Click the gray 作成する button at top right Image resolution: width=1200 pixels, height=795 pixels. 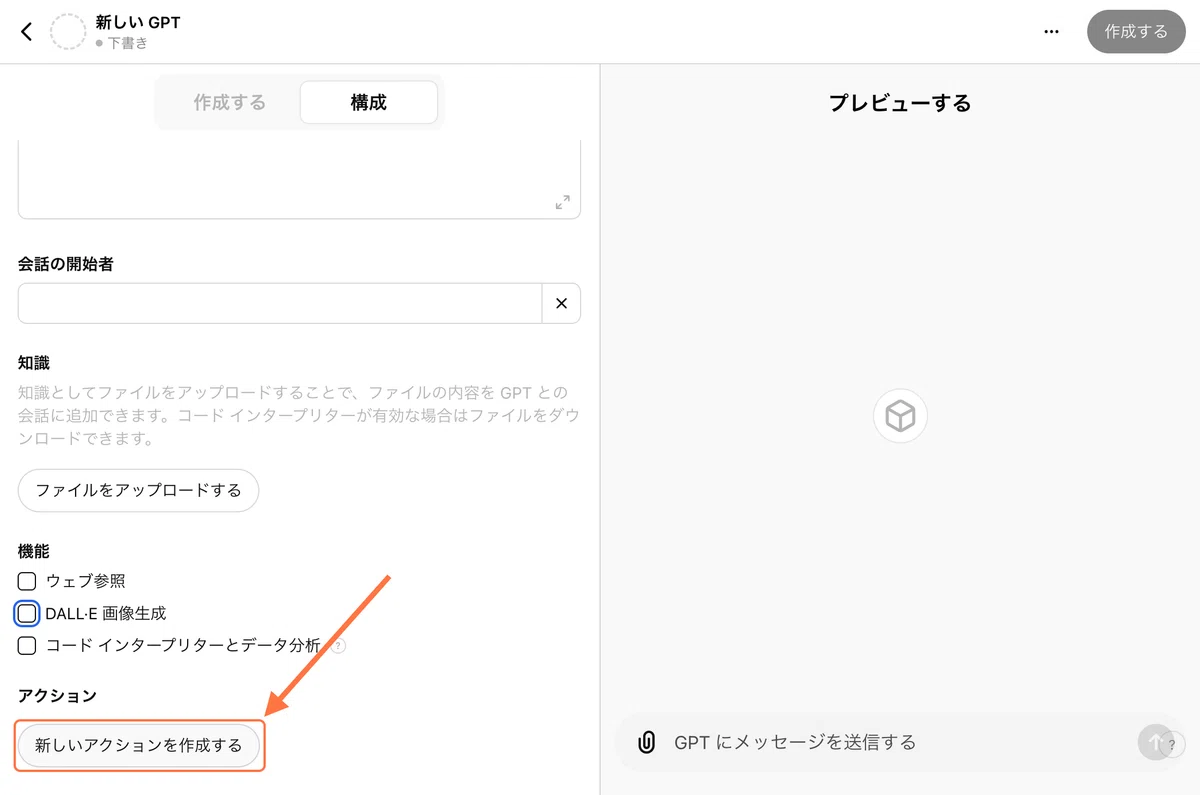point(1136,32)
